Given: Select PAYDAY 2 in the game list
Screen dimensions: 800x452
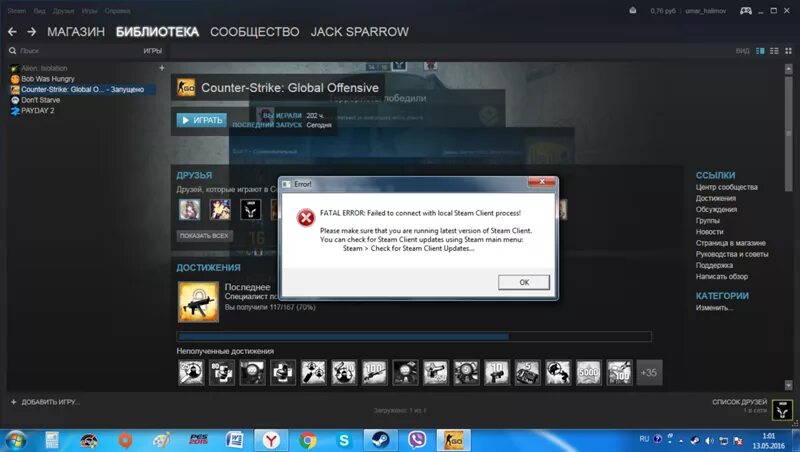Looking at the screenshot, I should (37, 111).
